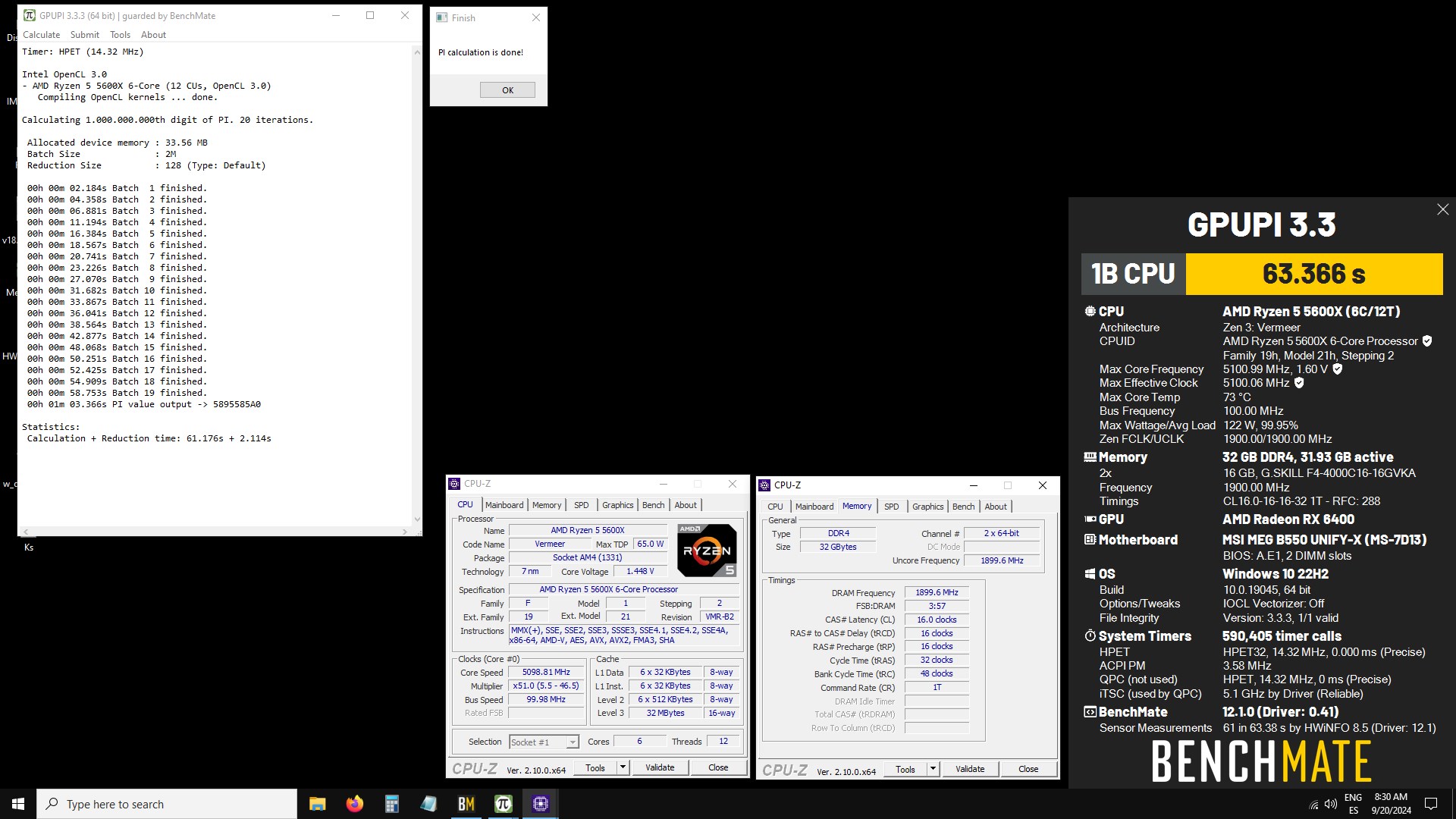Open Graphics tab in left CPU-Z window
This screenshot has width=1456, height=819.
coord(617,505)
